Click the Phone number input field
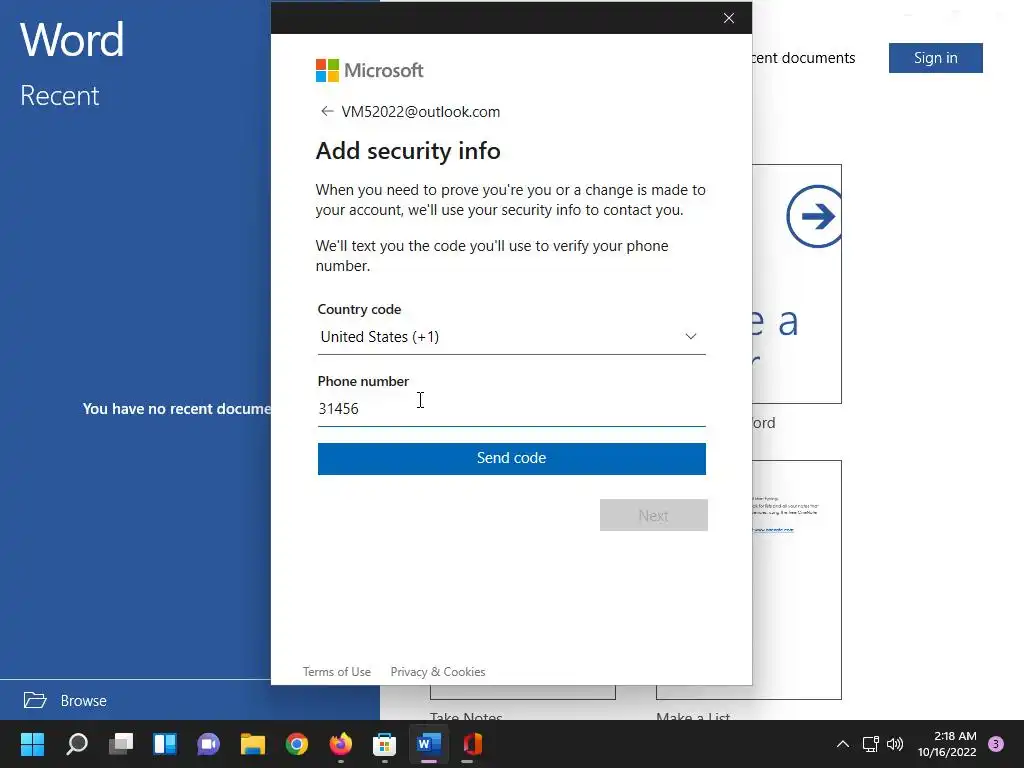Image resolution: width=1024 pixels, height=768 pixels. coord(511,409)
